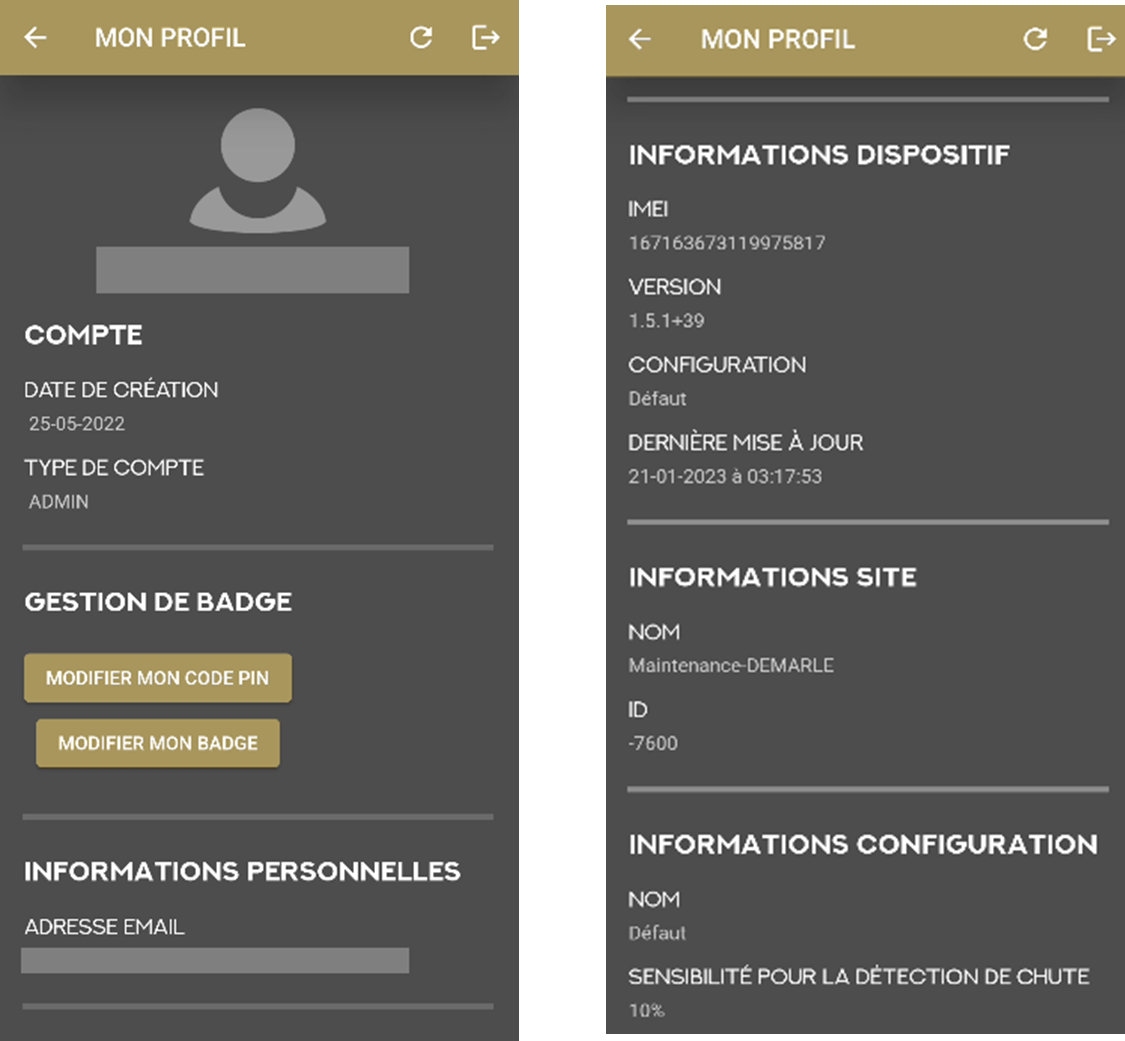This screenshot has height=1041, width=1125.
Task: Log out using the right screen's exit icon
Action: click(1100, 39)
